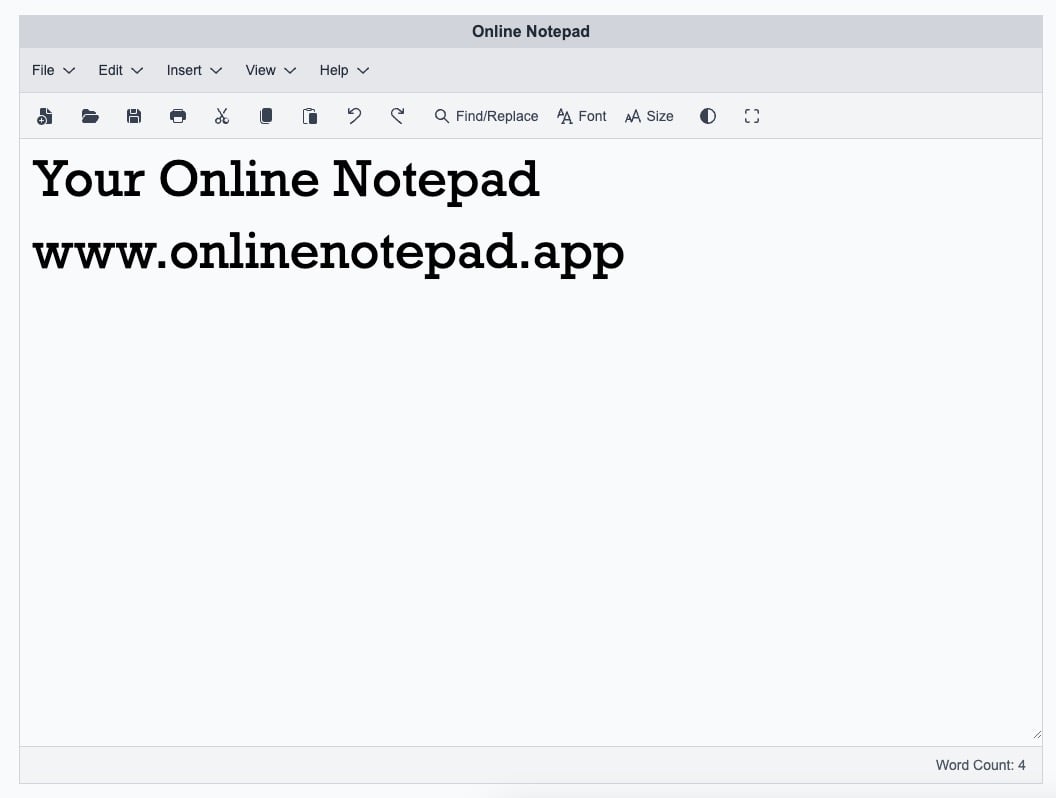Viewport: 1056px width, 798px height.
Task: Expand the File menu
Action: 53,70
